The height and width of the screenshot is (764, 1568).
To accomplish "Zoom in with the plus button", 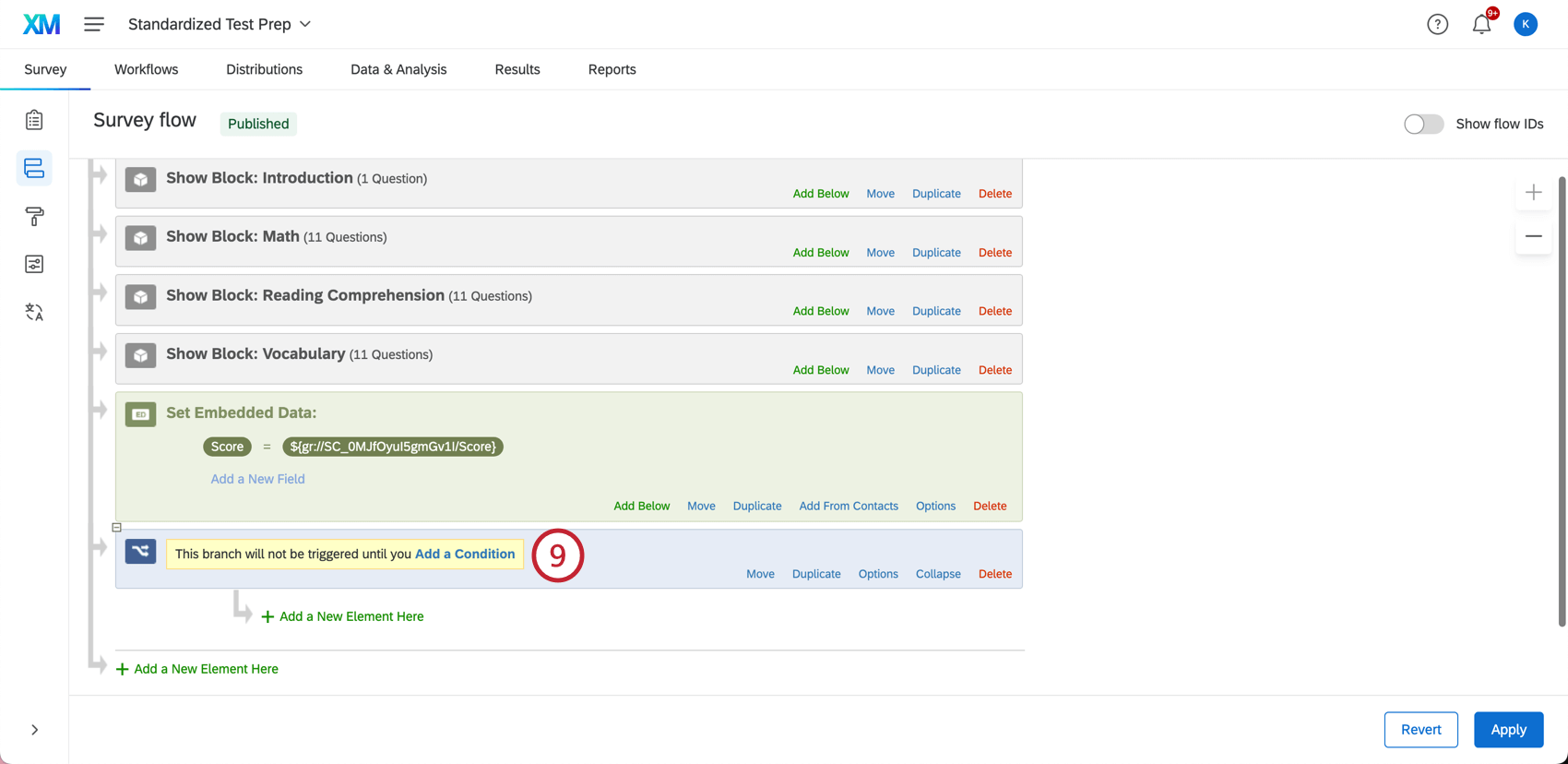I will [1533, 192].
